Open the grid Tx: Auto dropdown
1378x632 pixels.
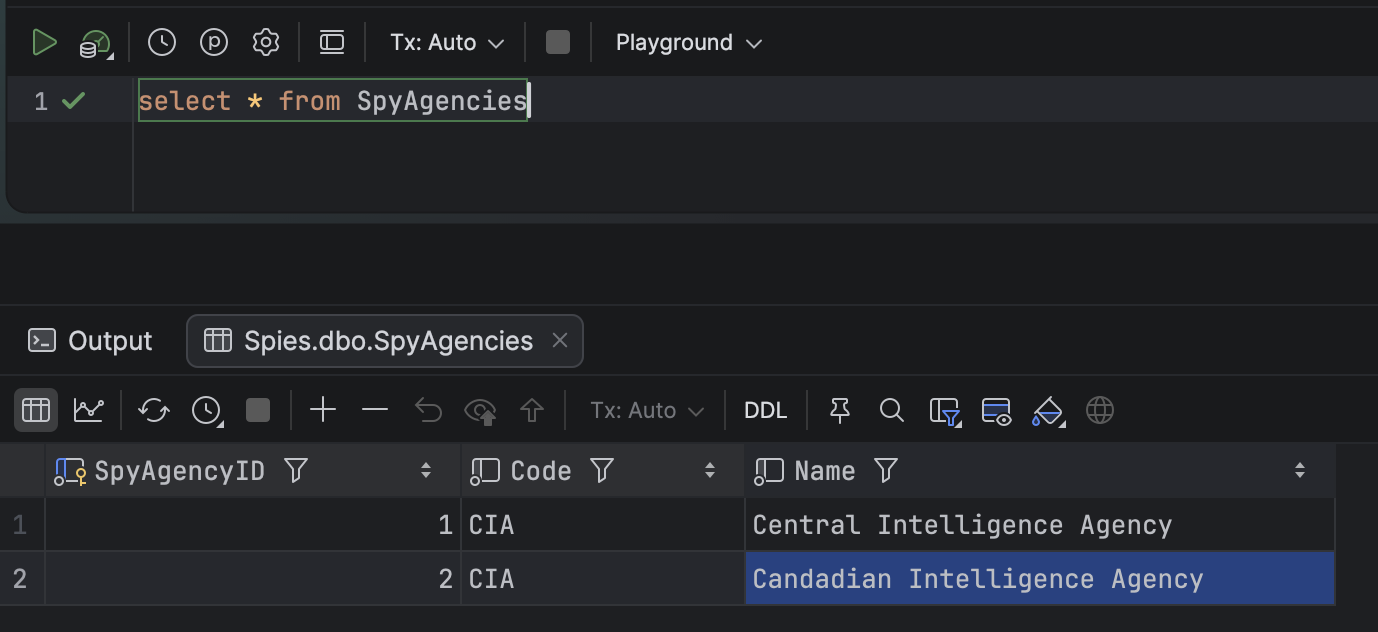(646, 410)
